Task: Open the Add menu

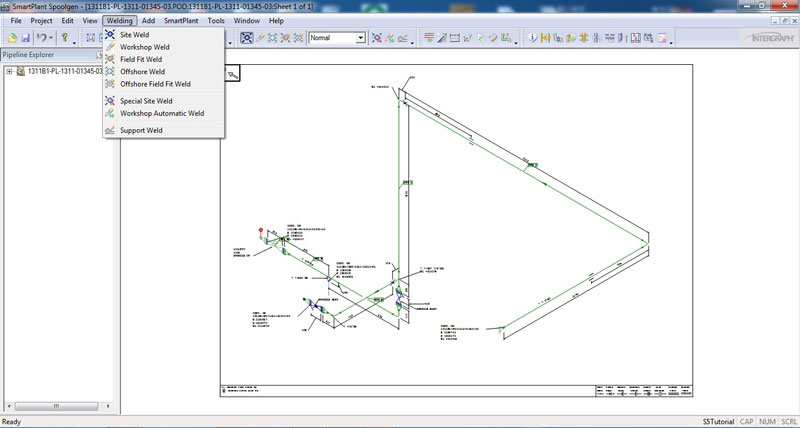Action: point(148,21)
